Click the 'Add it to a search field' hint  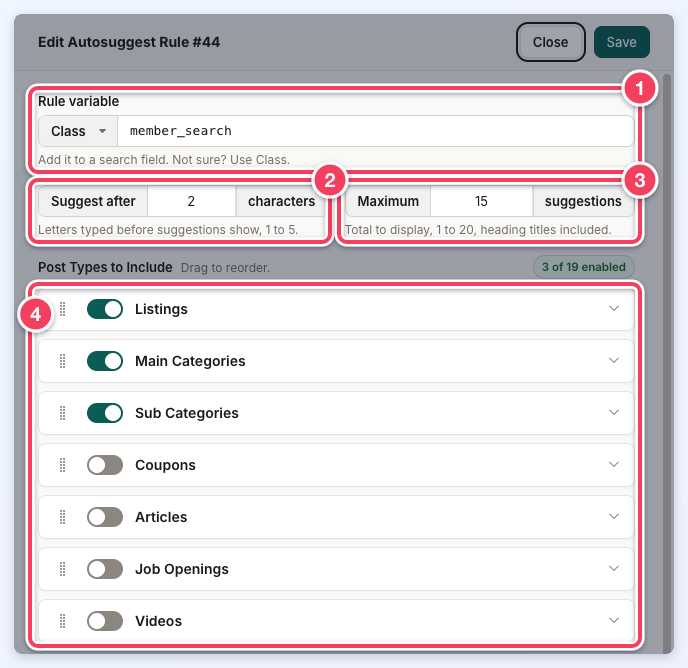coord(164,160)
